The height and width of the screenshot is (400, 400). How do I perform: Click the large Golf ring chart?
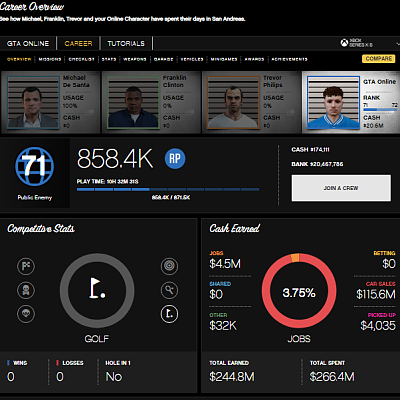(x=97, y=291)
